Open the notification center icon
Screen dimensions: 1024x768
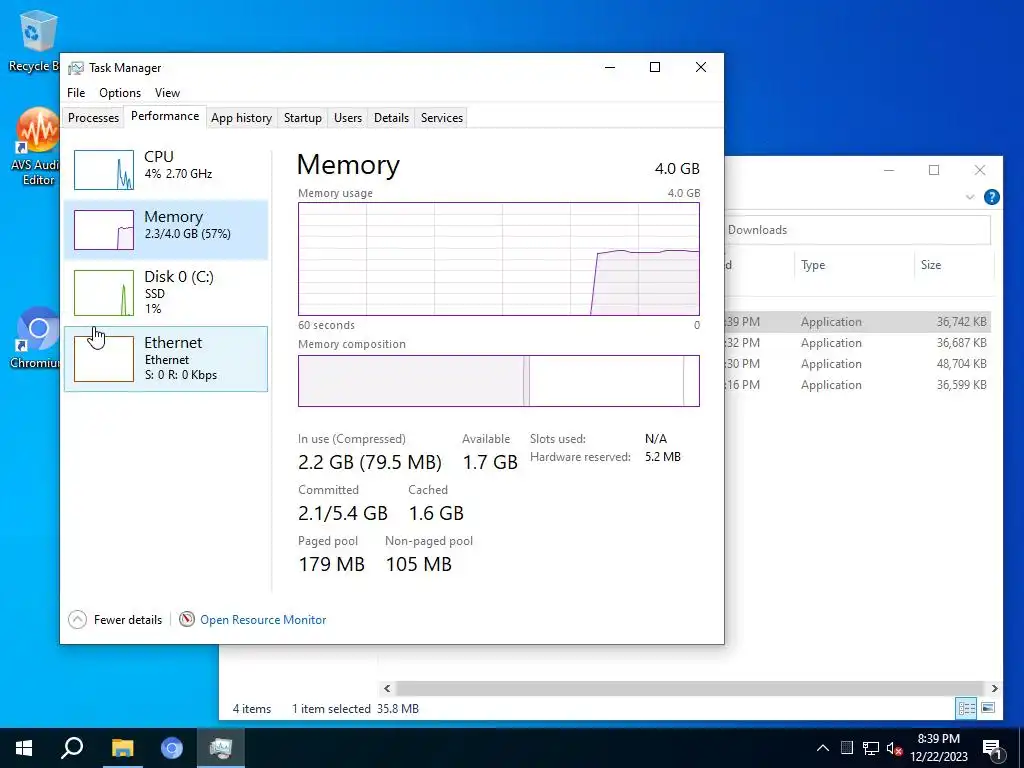click(992, 750)
